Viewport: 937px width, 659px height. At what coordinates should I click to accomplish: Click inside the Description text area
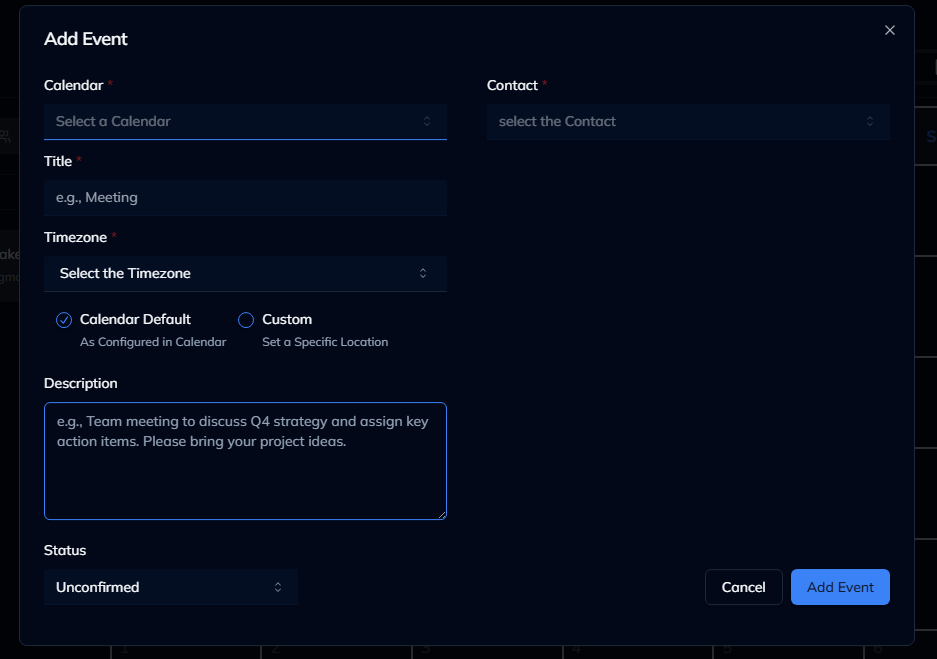pos(245,460)
